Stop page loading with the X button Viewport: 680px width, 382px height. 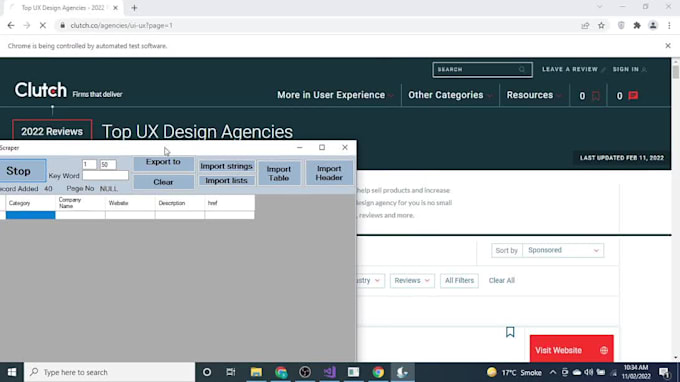pyautogui.click(x=42, y=26)
